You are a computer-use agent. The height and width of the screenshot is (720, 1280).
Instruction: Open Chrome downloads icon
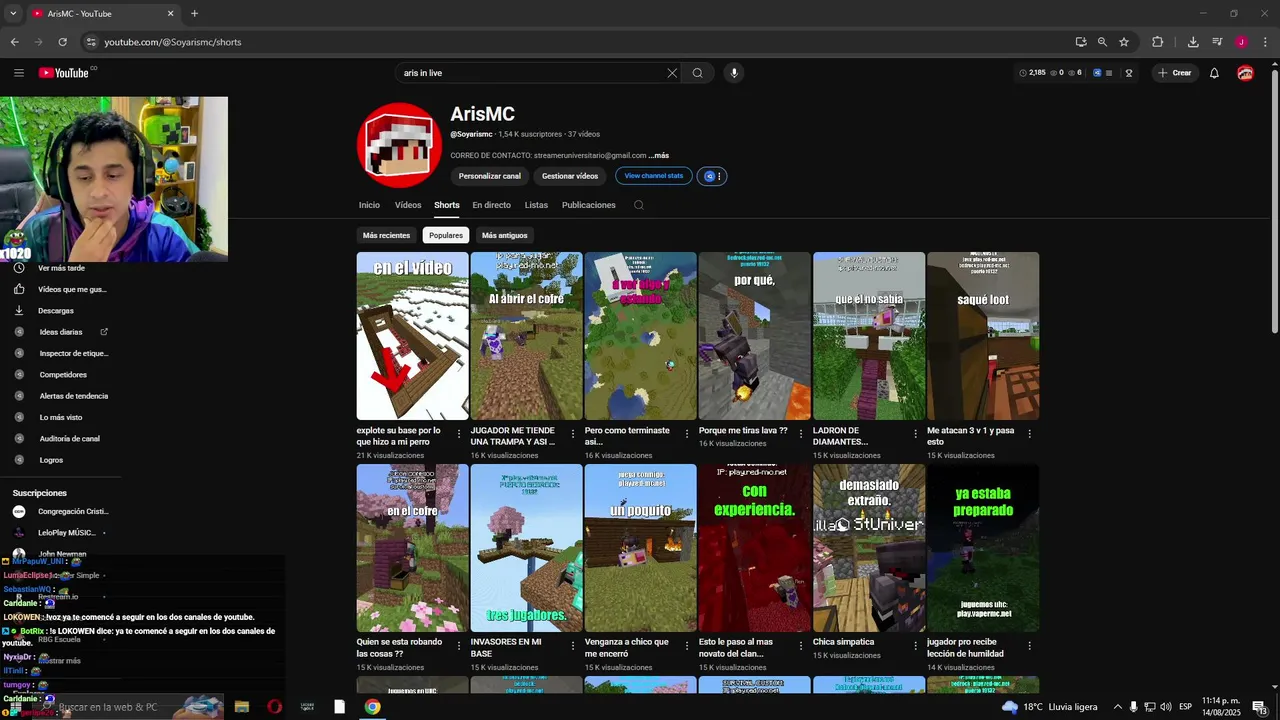(1193, 42)
